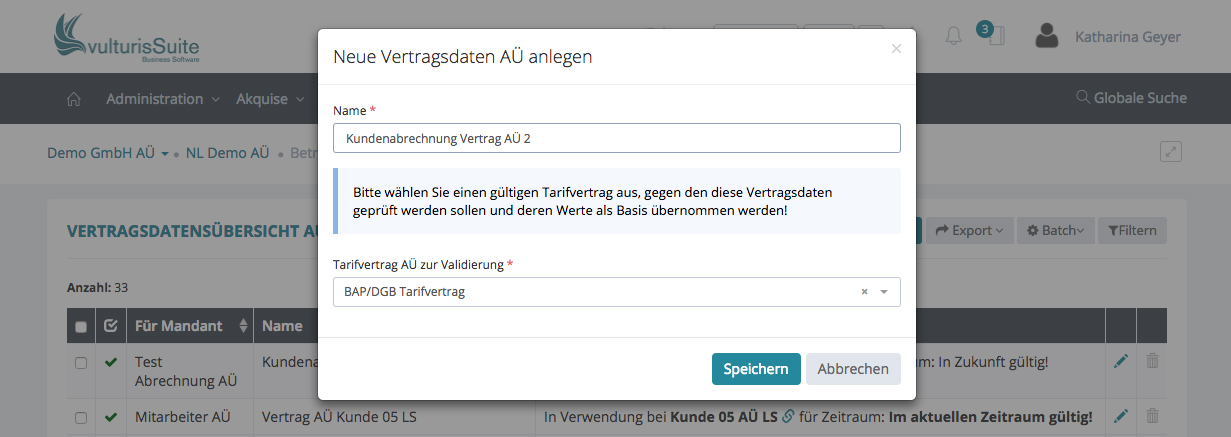Click into the Name input field
This screenshot has width=1231, height=437.
tap(616, 138)
